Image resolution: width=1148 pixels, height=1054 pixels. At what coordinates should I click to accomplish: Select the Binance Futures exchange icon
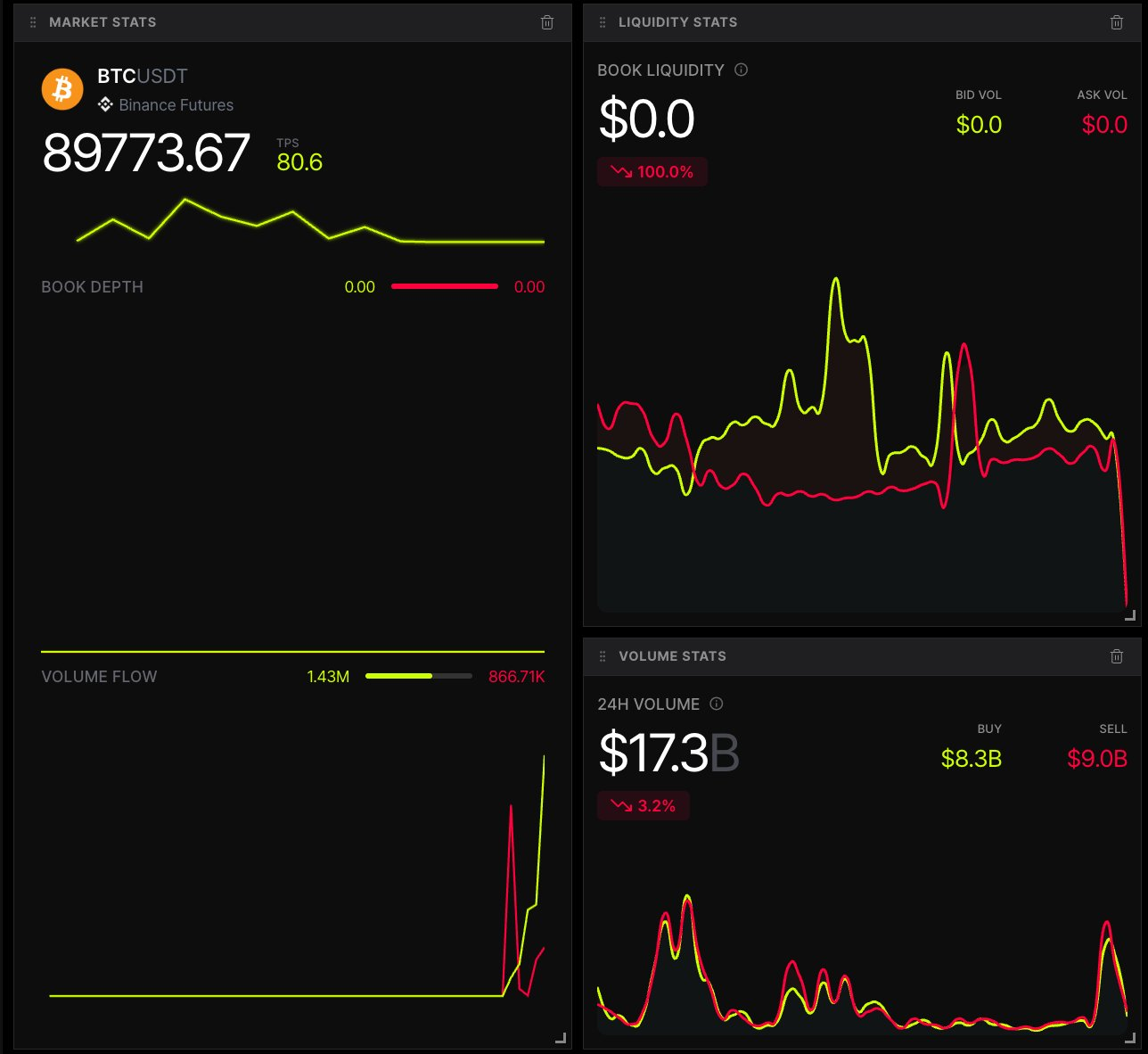(103, 104)
